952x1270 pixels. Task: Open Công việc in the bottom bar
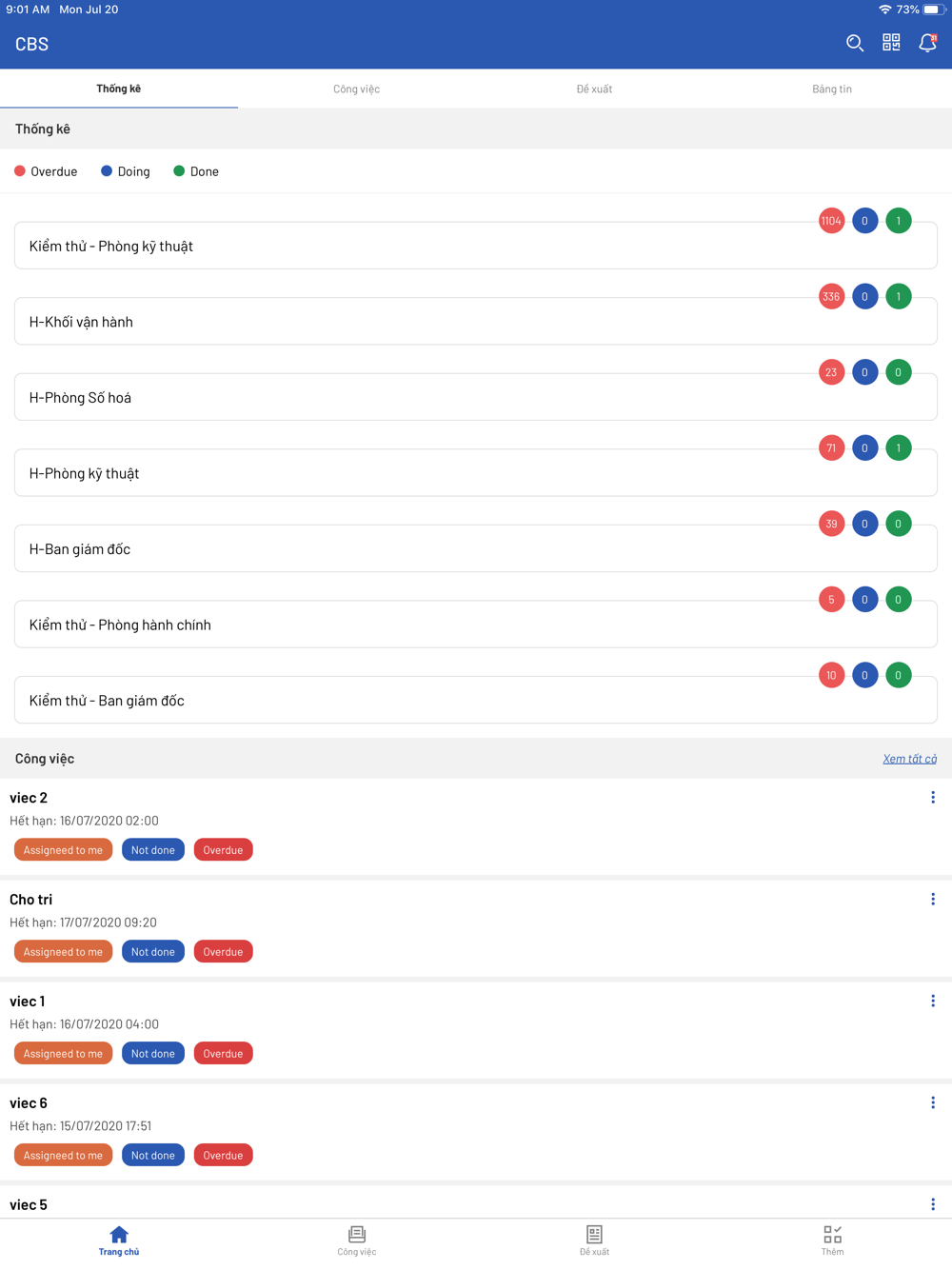pos(357,1240)
